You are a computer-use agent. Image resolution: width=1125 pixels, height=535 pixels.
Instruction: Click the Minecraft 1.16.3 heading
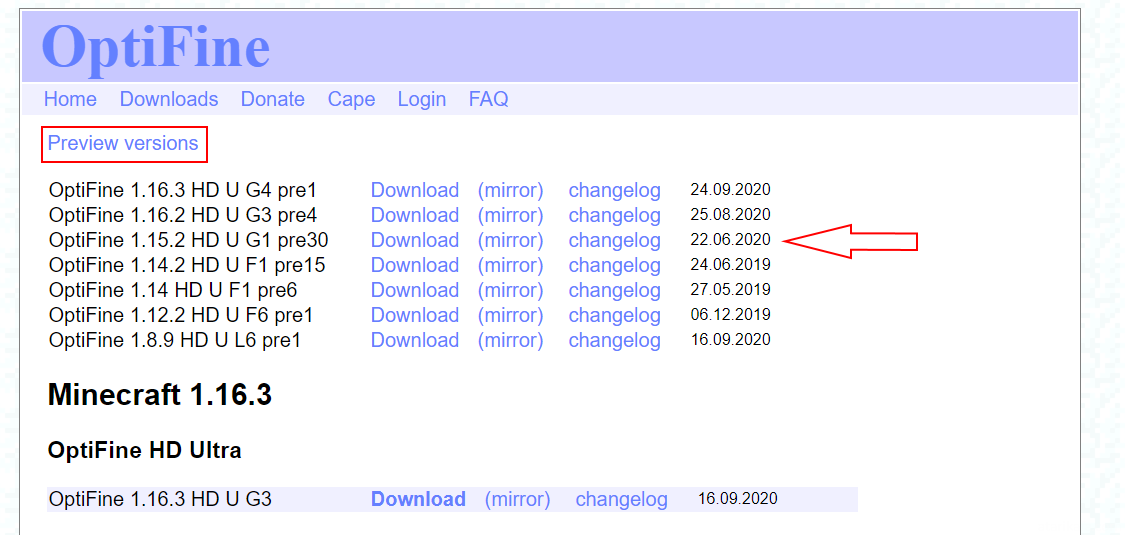(x=159, y=395)
